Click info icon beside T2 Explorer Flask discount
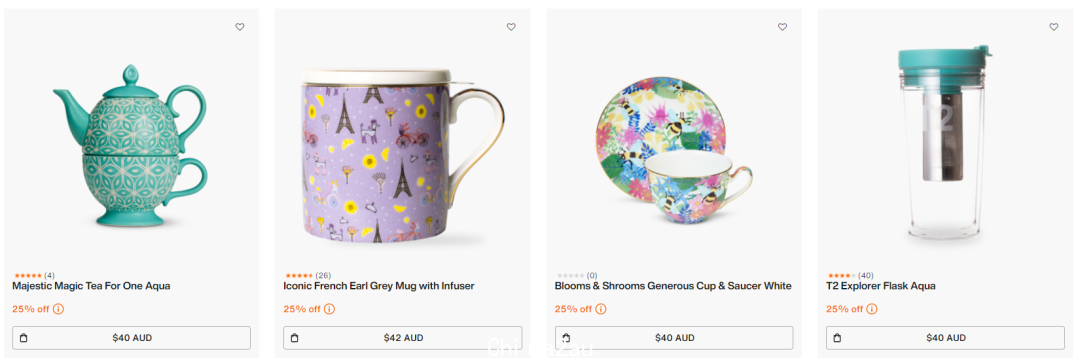This screenshot has height=360, width=1080. point(872,309)
